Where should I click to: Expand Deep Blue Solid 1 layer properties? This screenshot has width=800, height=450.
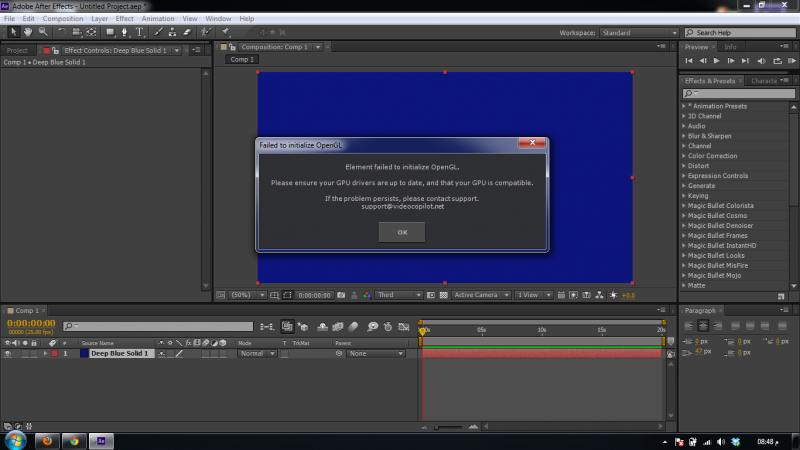click(45, 354)
